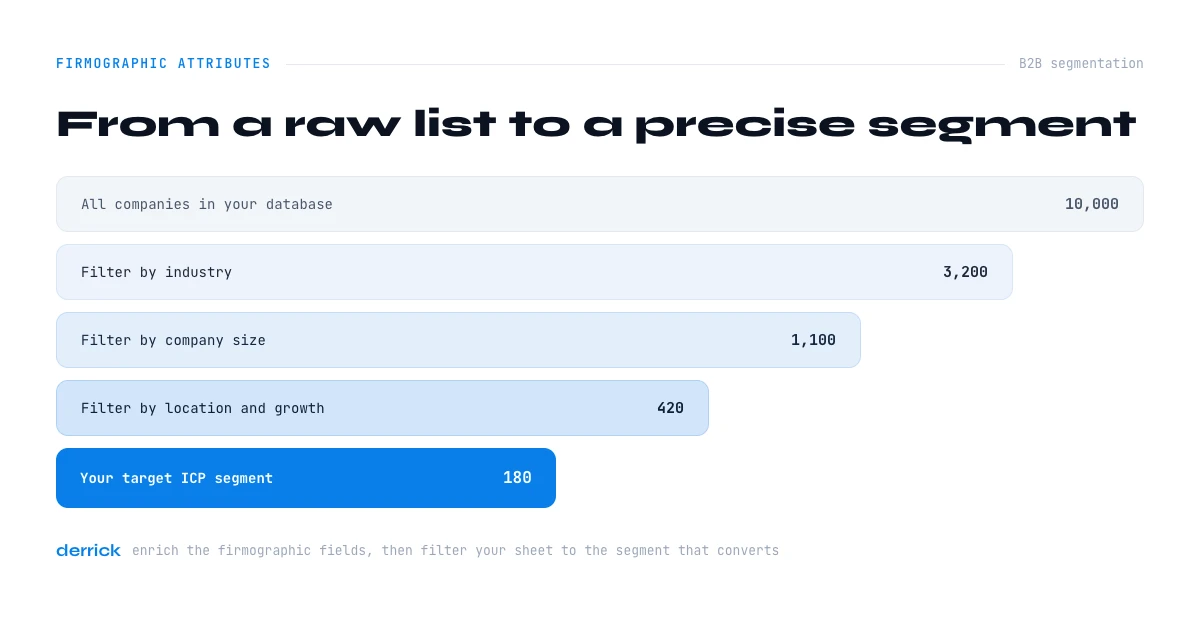Select the 'All companies in your database' bar
The width and height of the screenshot is (1200, 618).
pyautogui.click(x=600, y=204)
